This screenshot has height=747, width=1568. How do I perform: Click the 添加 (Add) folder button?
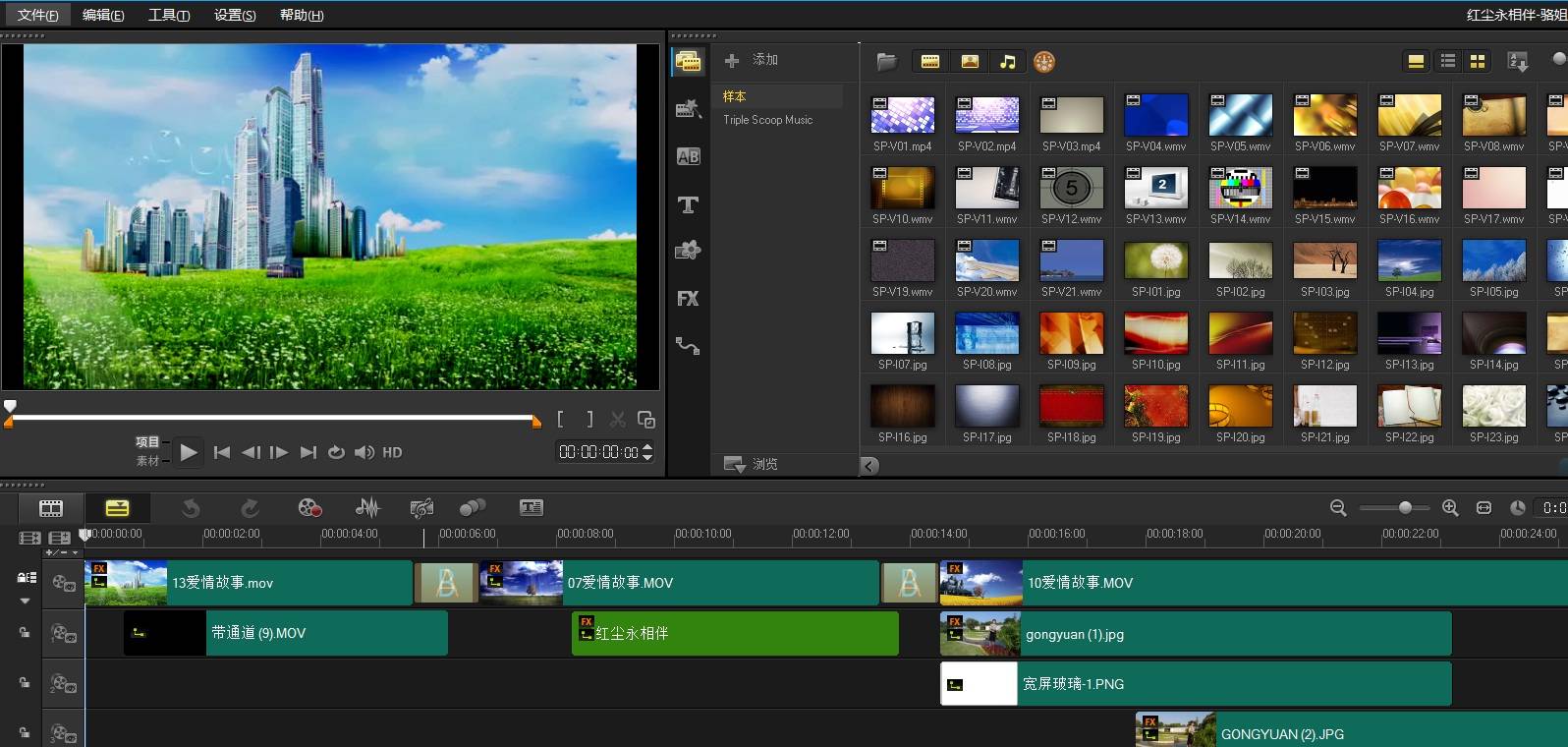tap(752, 60)
